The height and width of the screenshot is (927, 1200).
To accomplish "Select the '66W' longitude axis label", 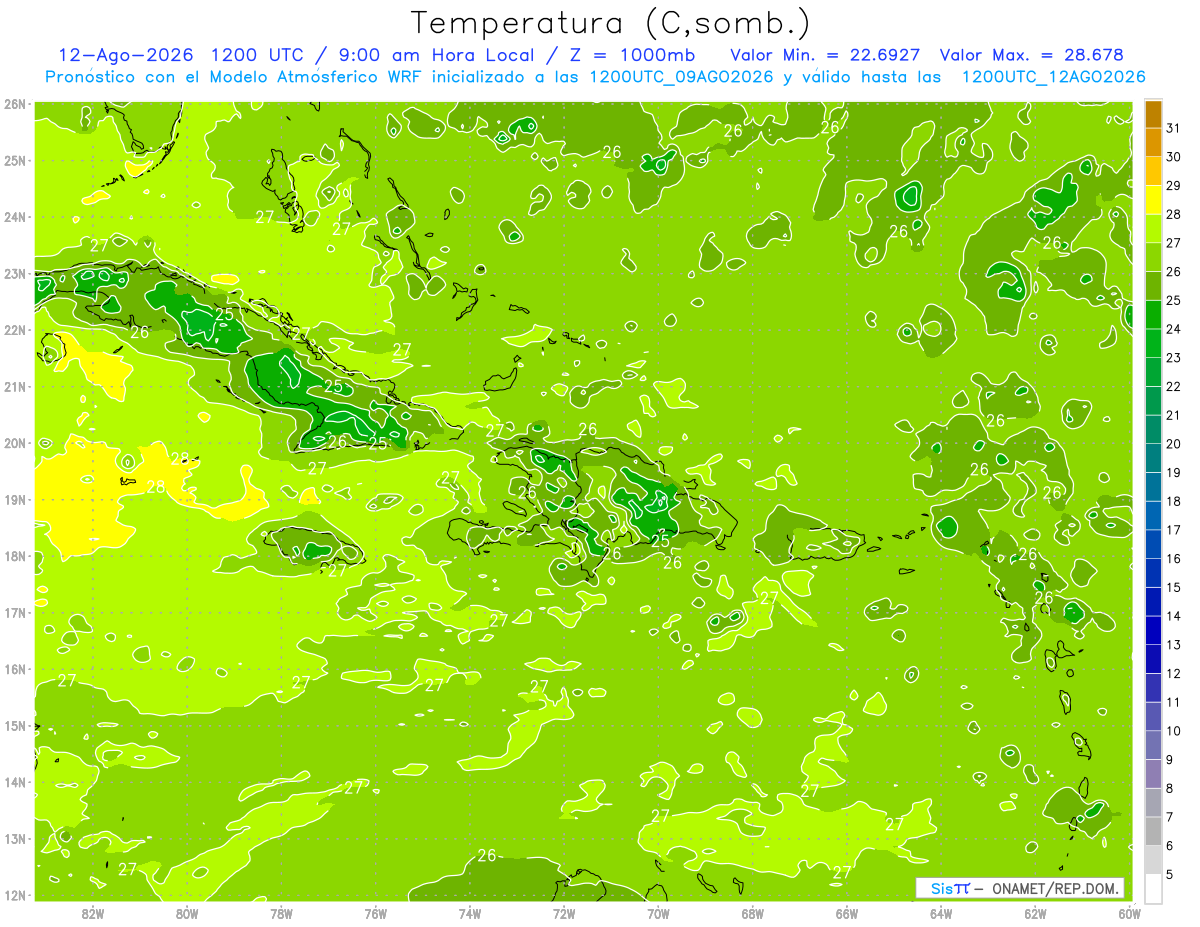I will pyautogui.click(x=847, y=913).
